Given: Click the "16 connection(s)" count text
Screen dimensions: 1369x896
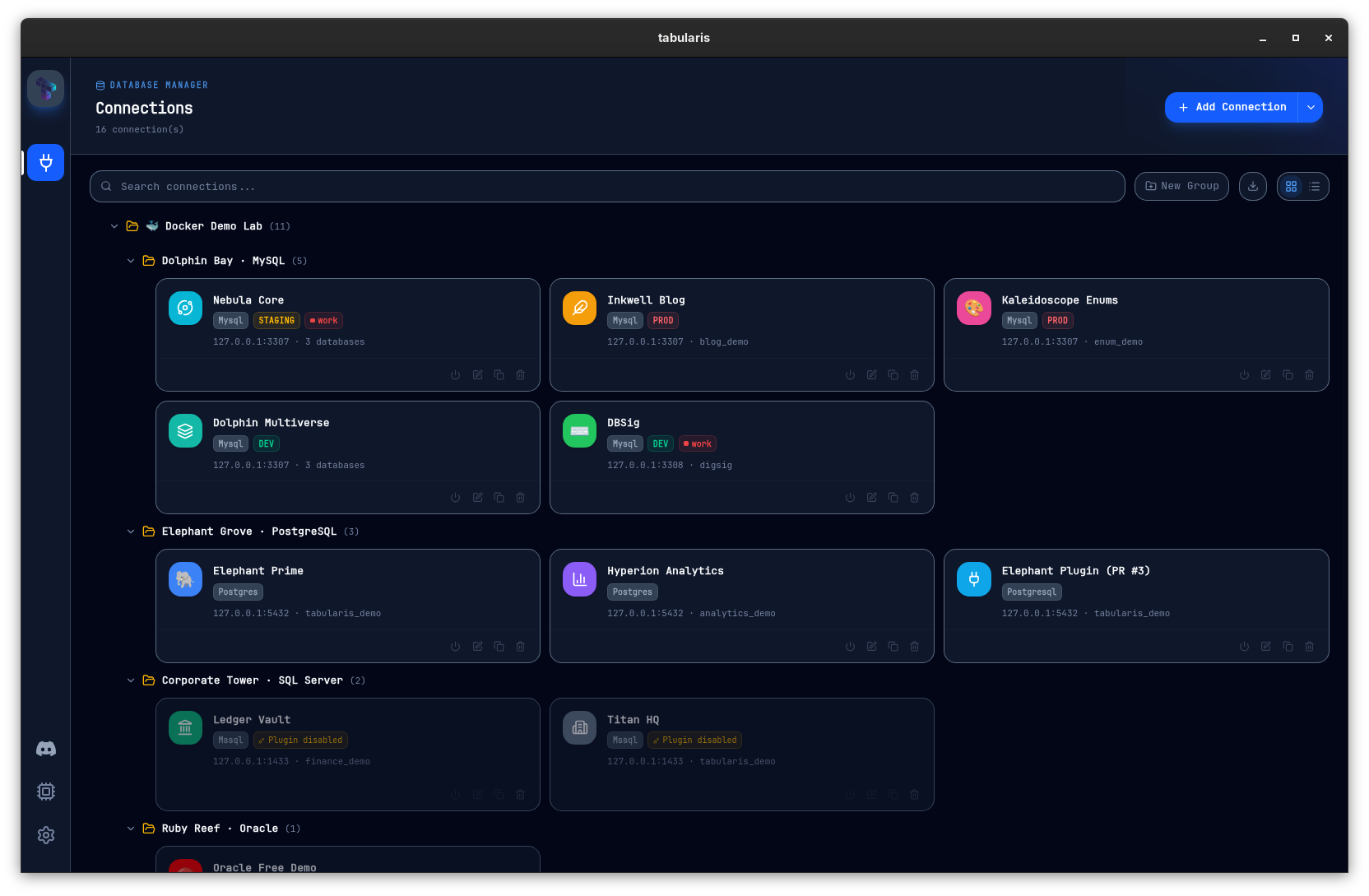Looking at the screenshot, I should [140, 130].
